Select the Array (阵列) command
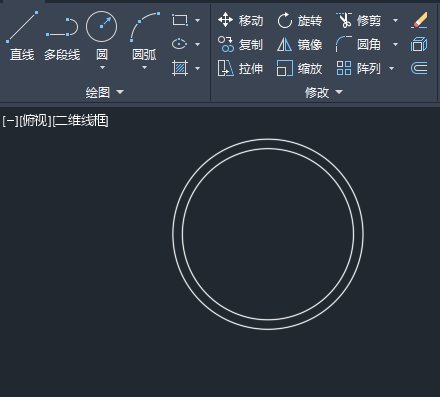Image resolution: width=440 pixels, height=397 pixels. pyautogui.click(x=359, y=68)
